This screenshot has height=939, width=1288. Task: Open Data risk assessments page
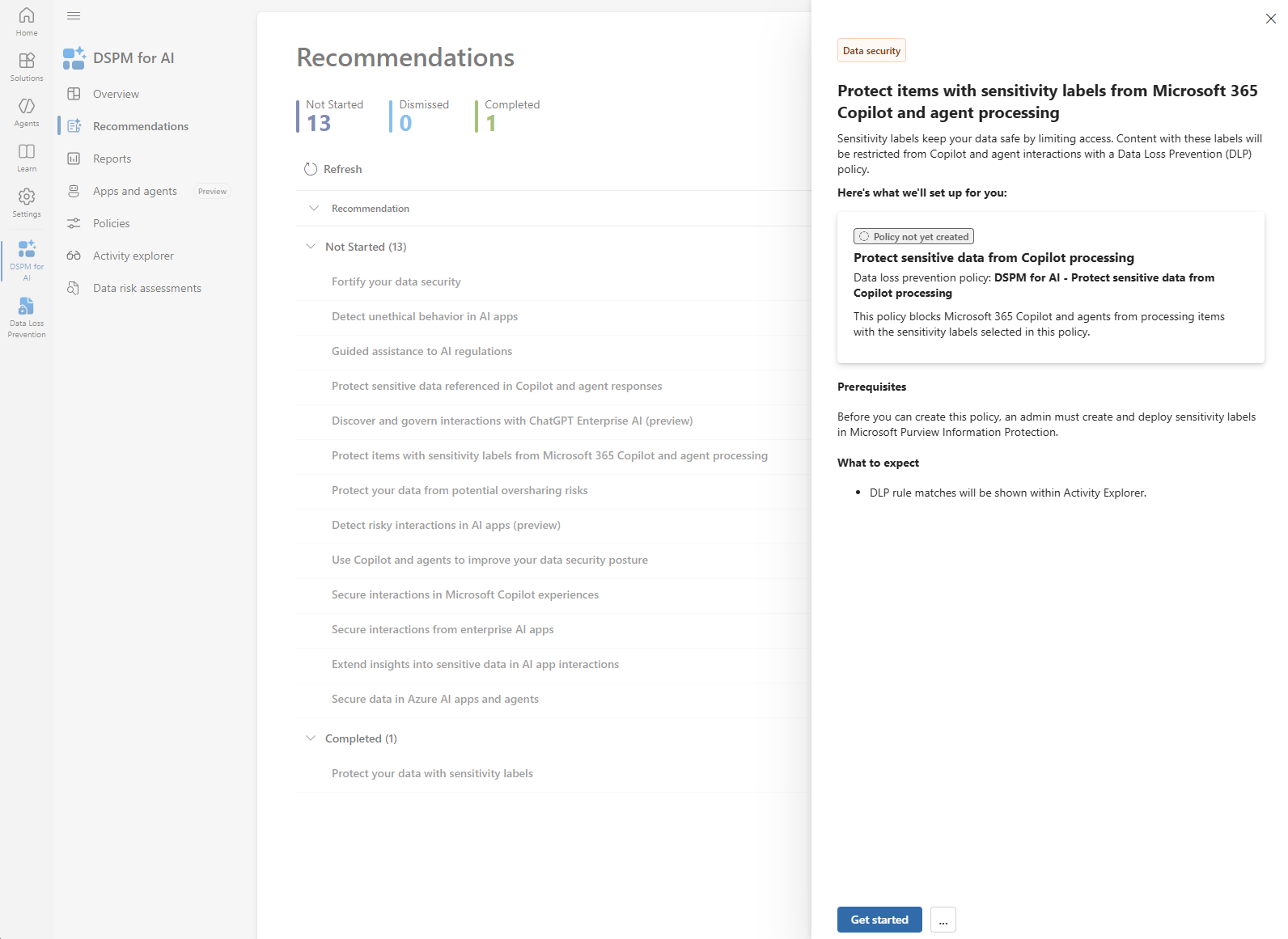(147, 288)
